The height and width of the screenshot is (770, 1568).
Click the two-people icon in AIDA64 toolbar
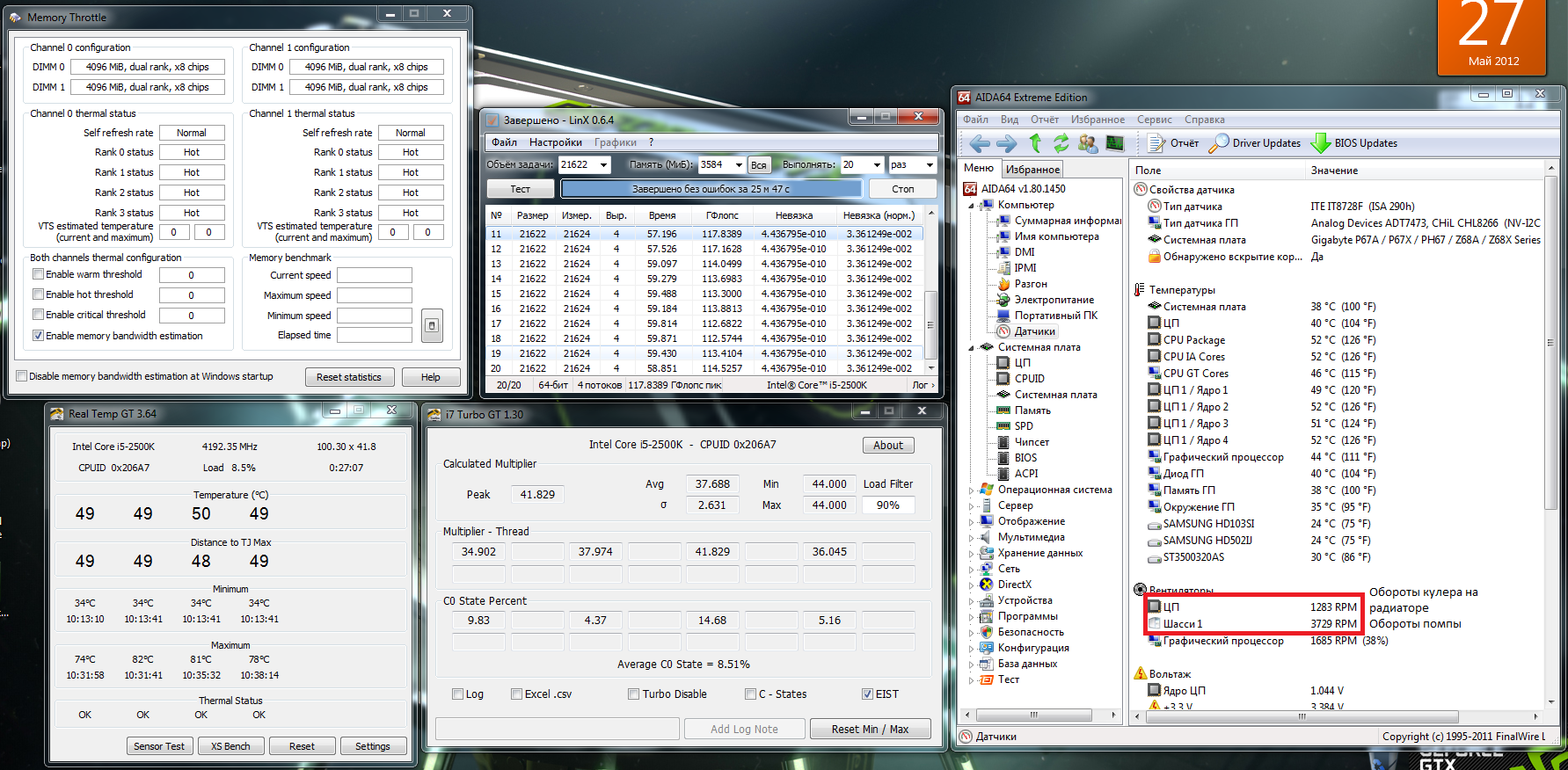click(x=1088, y=143)
